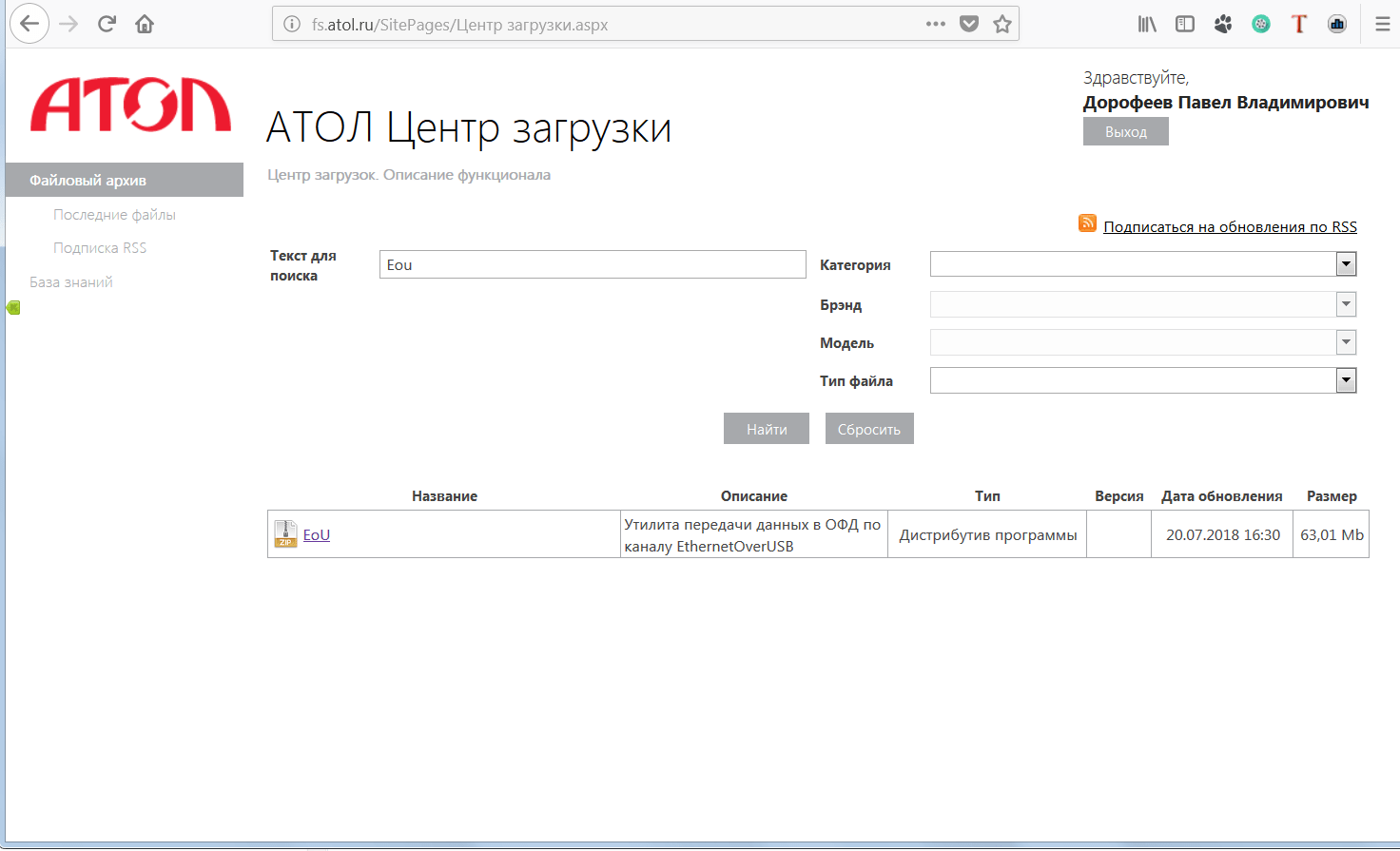Image resolution: width=1400 pixels, height=851 pixels.
Task: Reload the page with the refresh icon
Action: tap(107, 24)
